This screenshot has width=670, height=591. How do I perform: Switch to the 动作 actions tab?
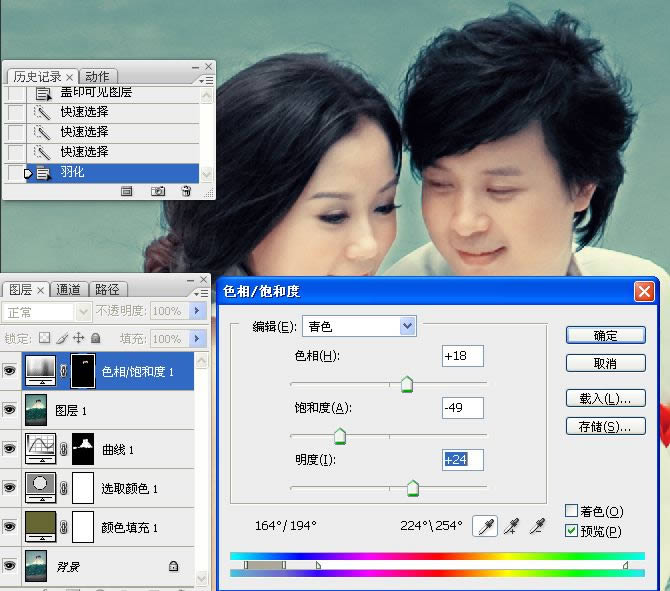(97, 77)
